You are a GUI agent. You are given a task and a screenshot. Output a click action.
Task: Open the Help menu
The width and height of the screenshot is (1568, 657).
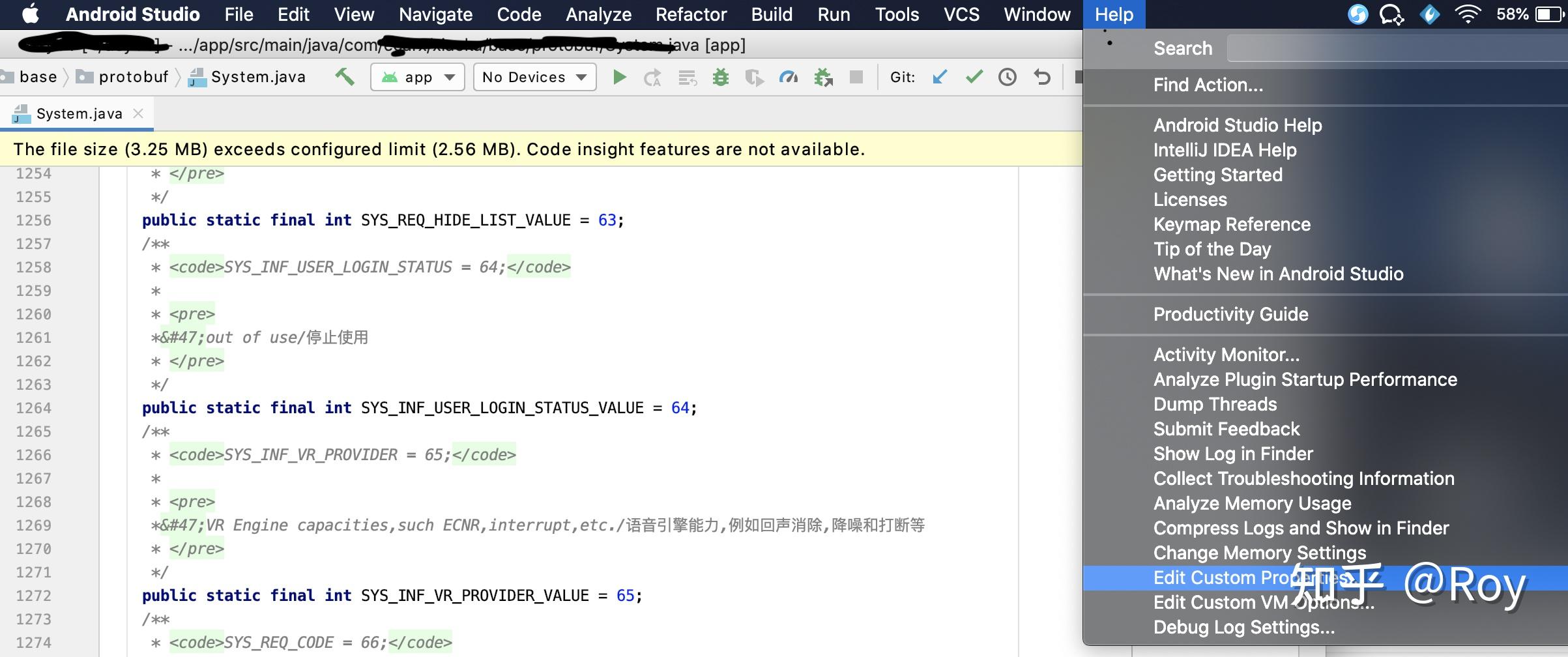tap(1114, 14)
